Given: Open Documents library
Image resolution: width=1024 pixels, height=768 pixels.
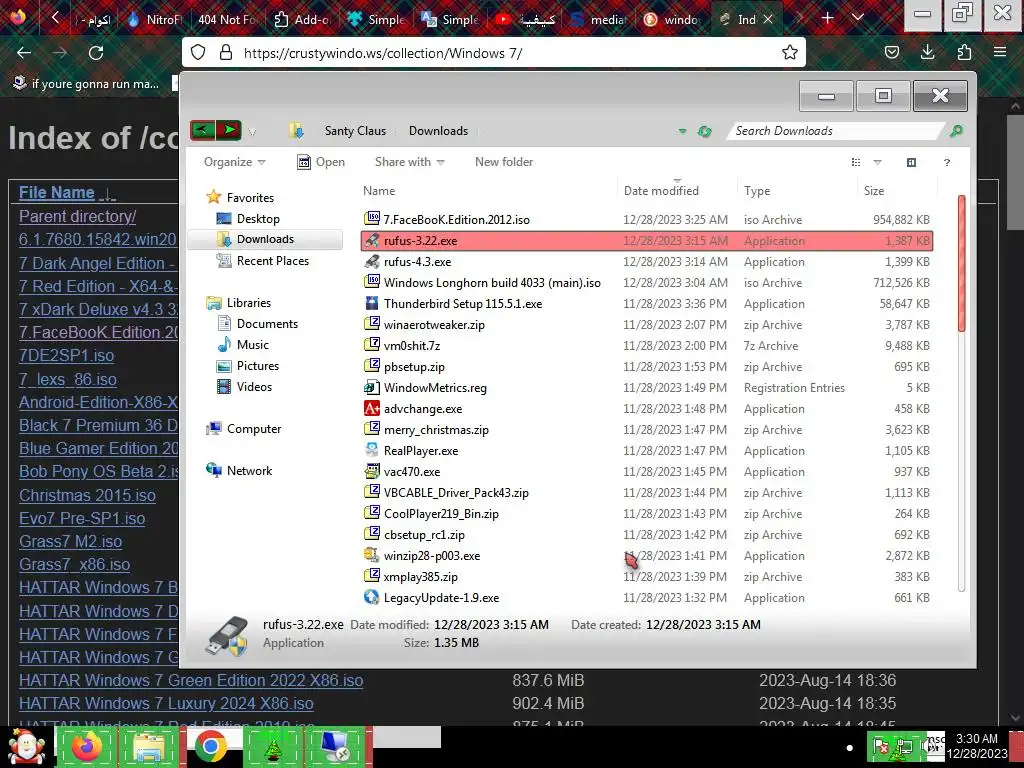Looking at the screenshot, I should (267, 323).
